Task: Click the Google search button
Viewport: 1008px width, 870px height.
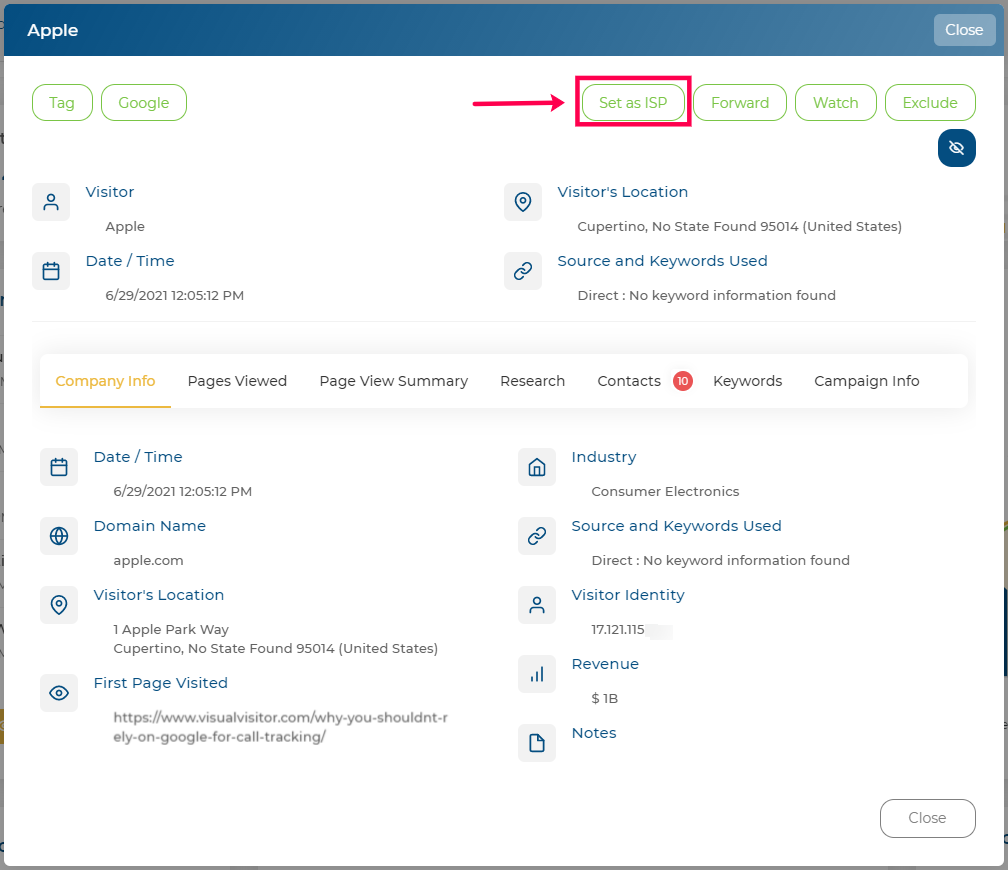Action: [144, 103]
